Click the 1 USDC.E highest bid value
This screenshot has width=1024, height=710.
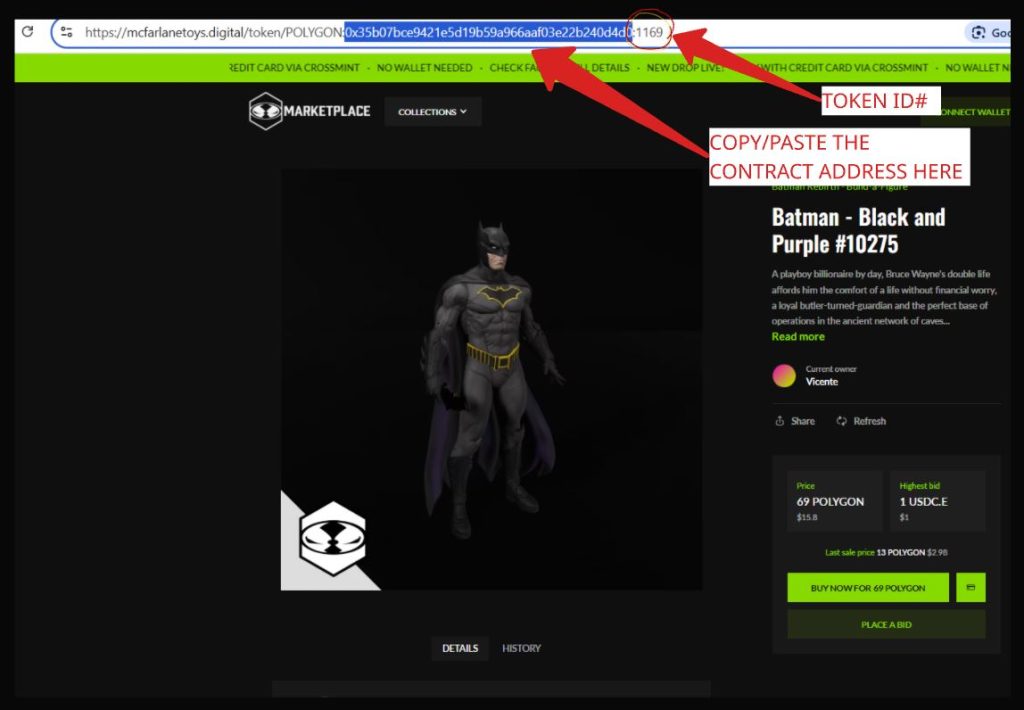pyautogui.click(x=923, y=502)
